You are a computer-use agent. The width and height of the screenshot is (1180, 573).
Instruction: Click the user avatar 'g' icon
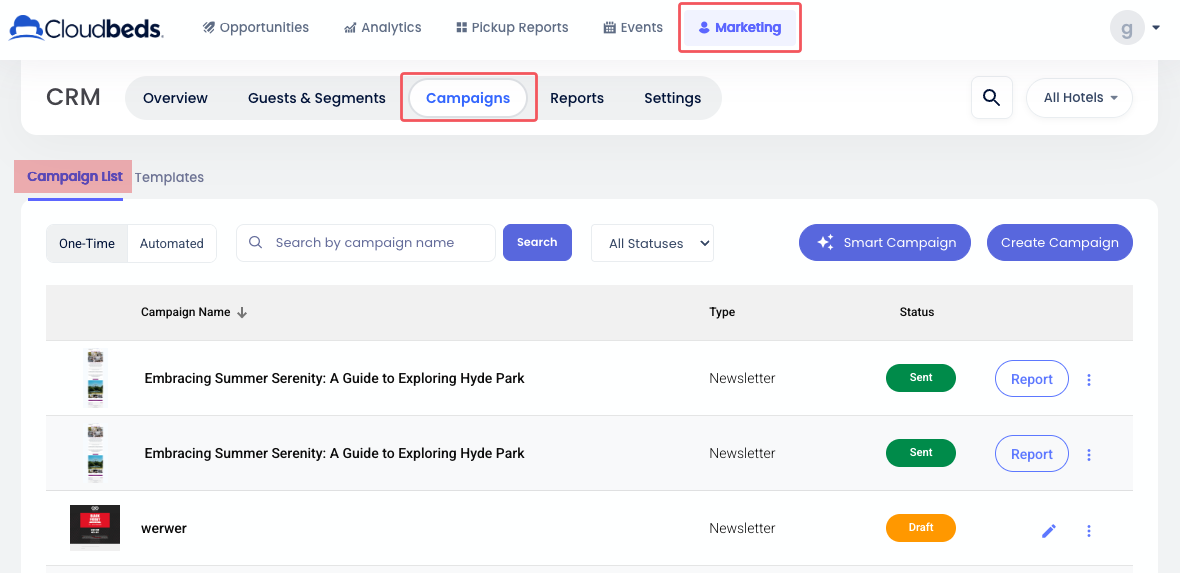coord(1127,28)
